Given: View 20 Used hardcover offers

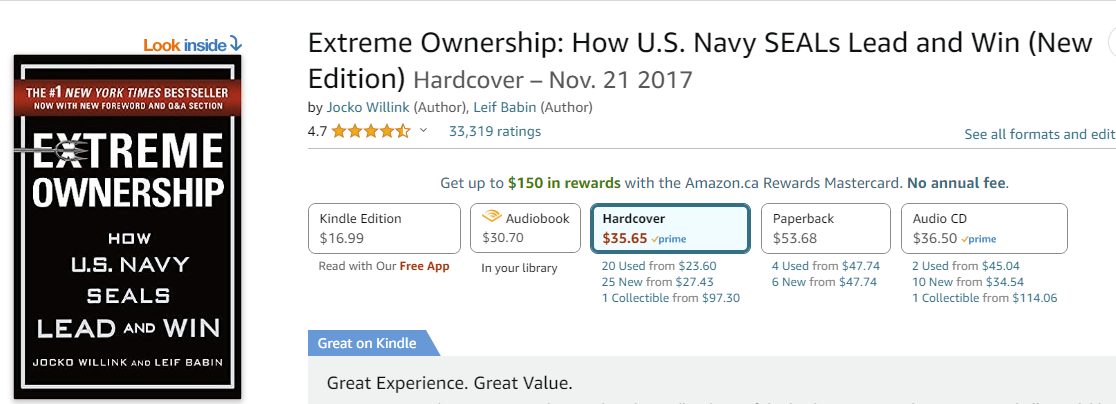Looking at the screenshot, I should point(658,267).
